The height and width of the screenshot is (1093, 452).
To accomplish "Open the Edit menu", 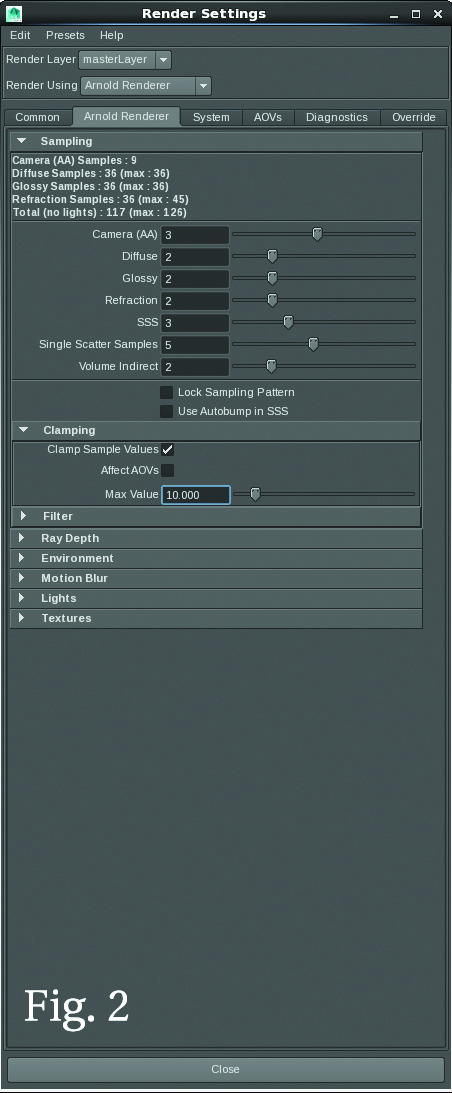I will click(x=20, y=35).
